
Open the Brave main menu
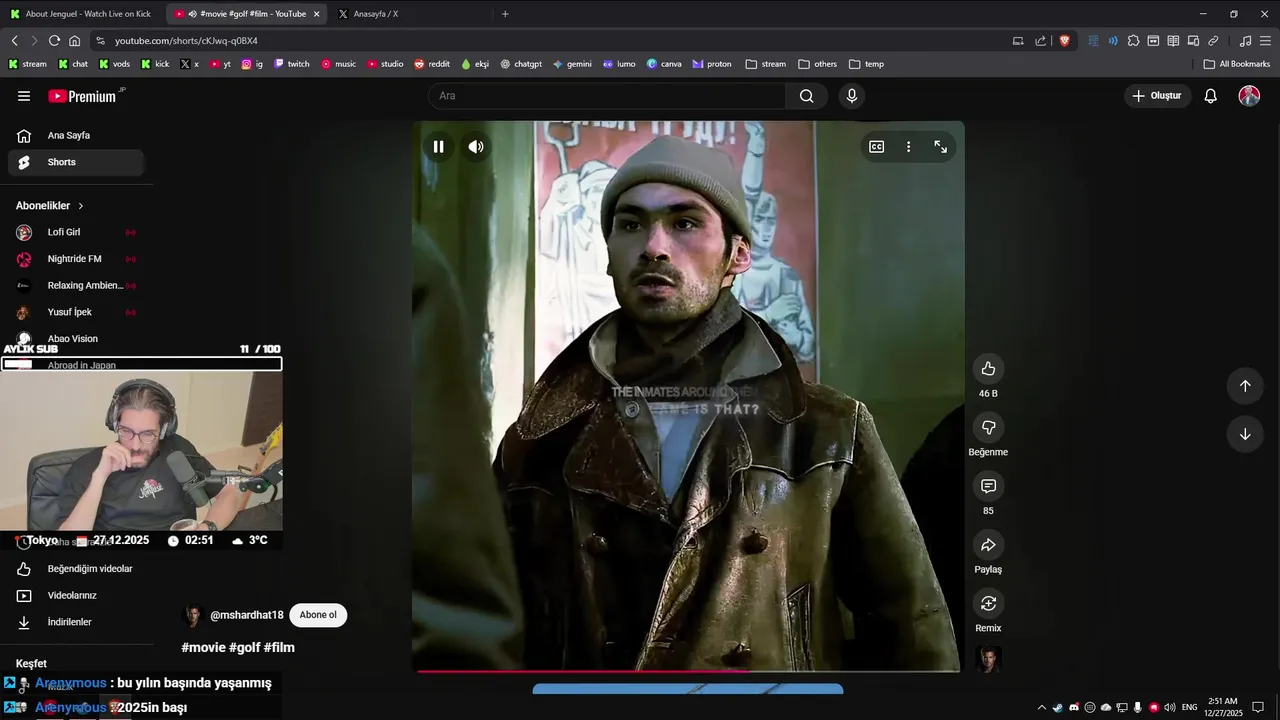tap(1266, 41)
